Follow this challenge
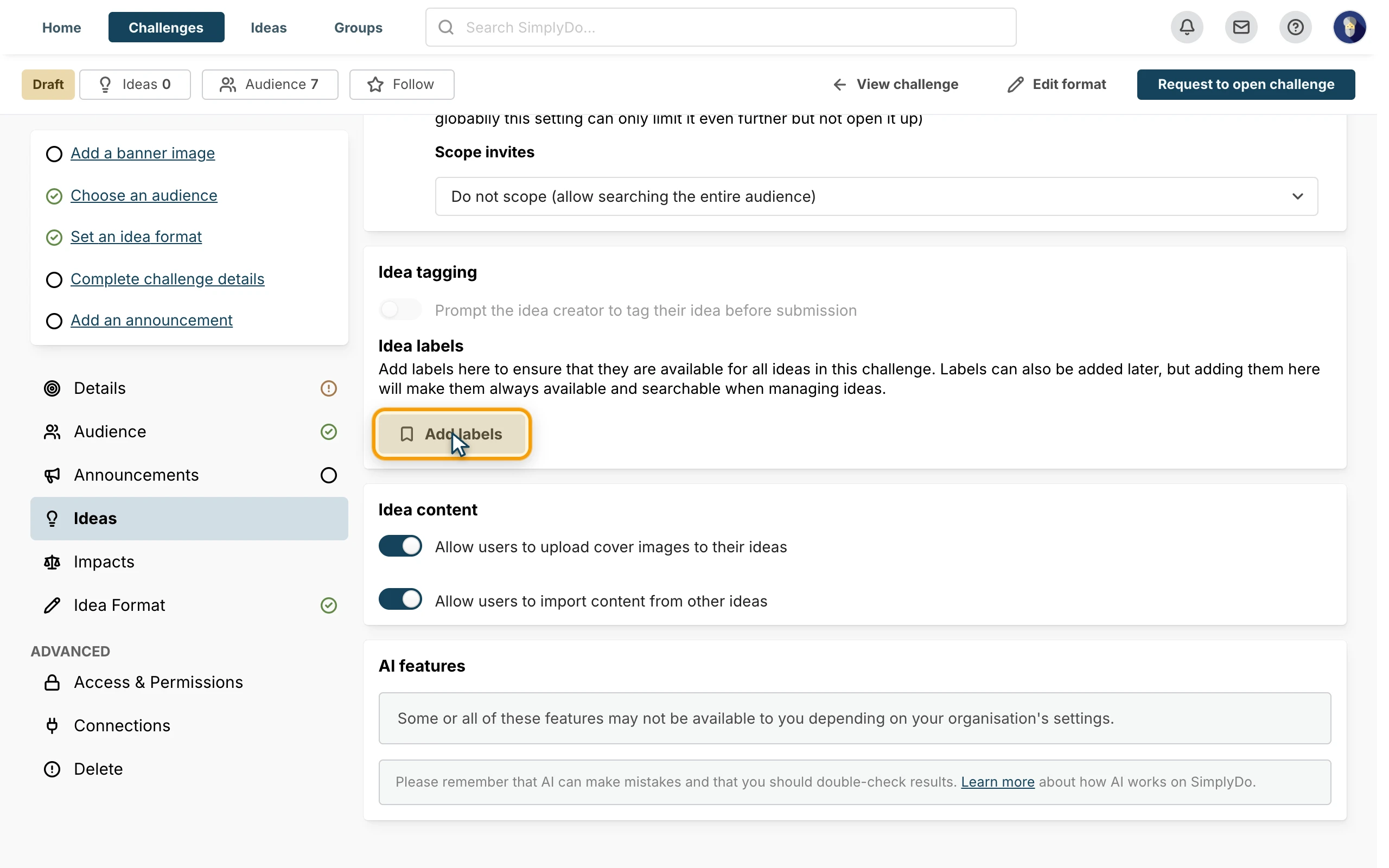The image size is (1389, 868). pos(402,85)
